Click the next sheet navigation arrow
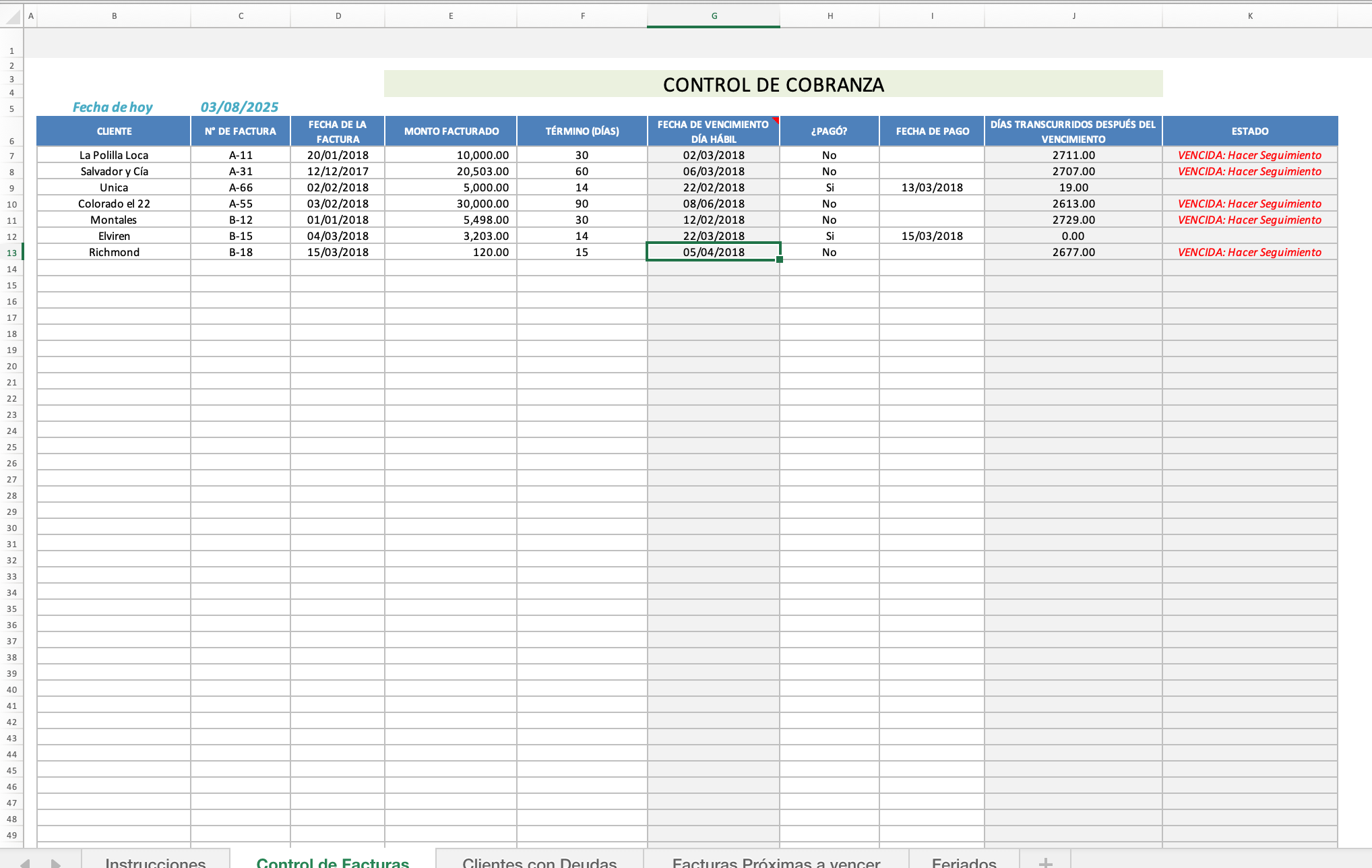 pos(56,863)
